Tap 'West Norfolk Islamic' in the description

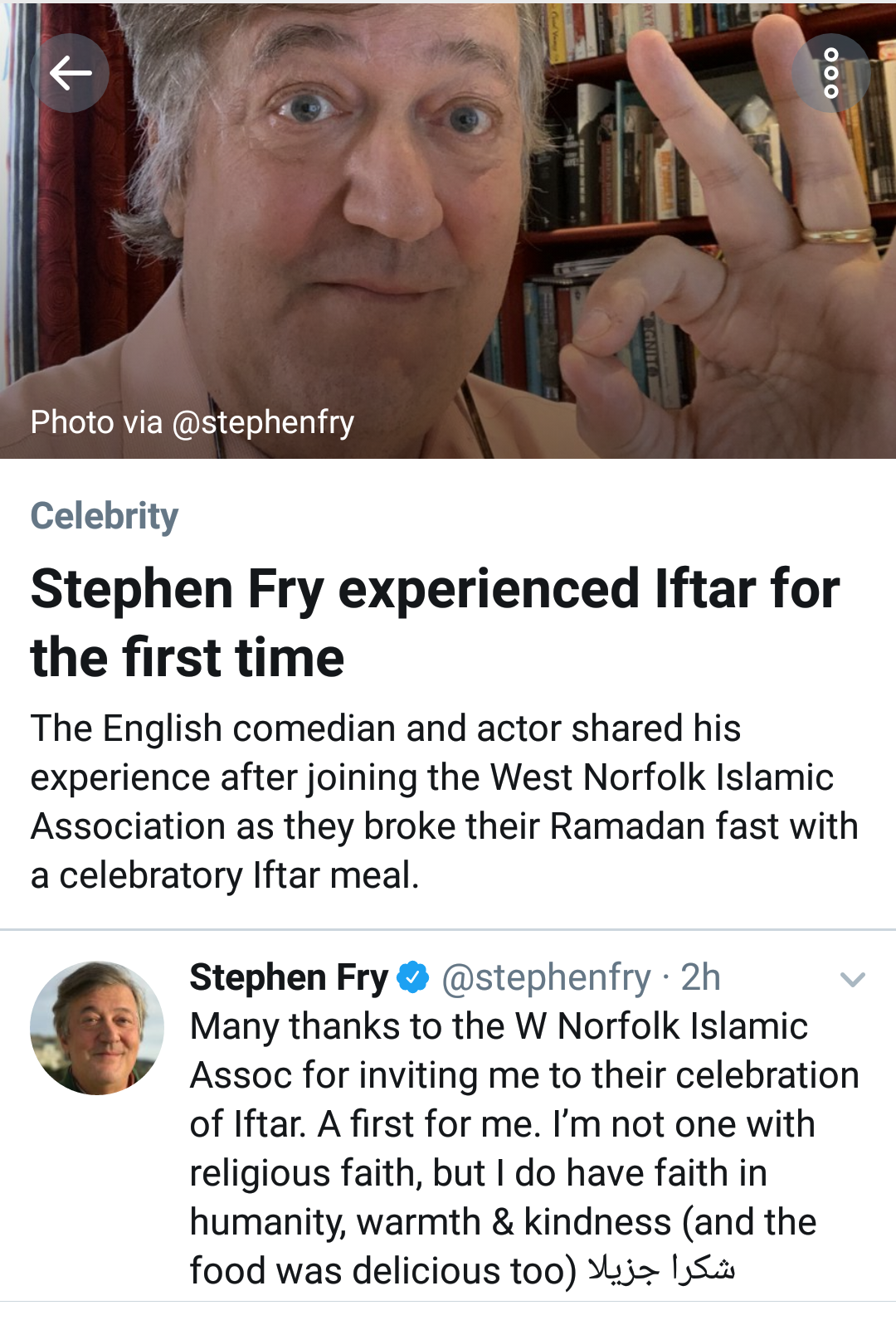662,777
